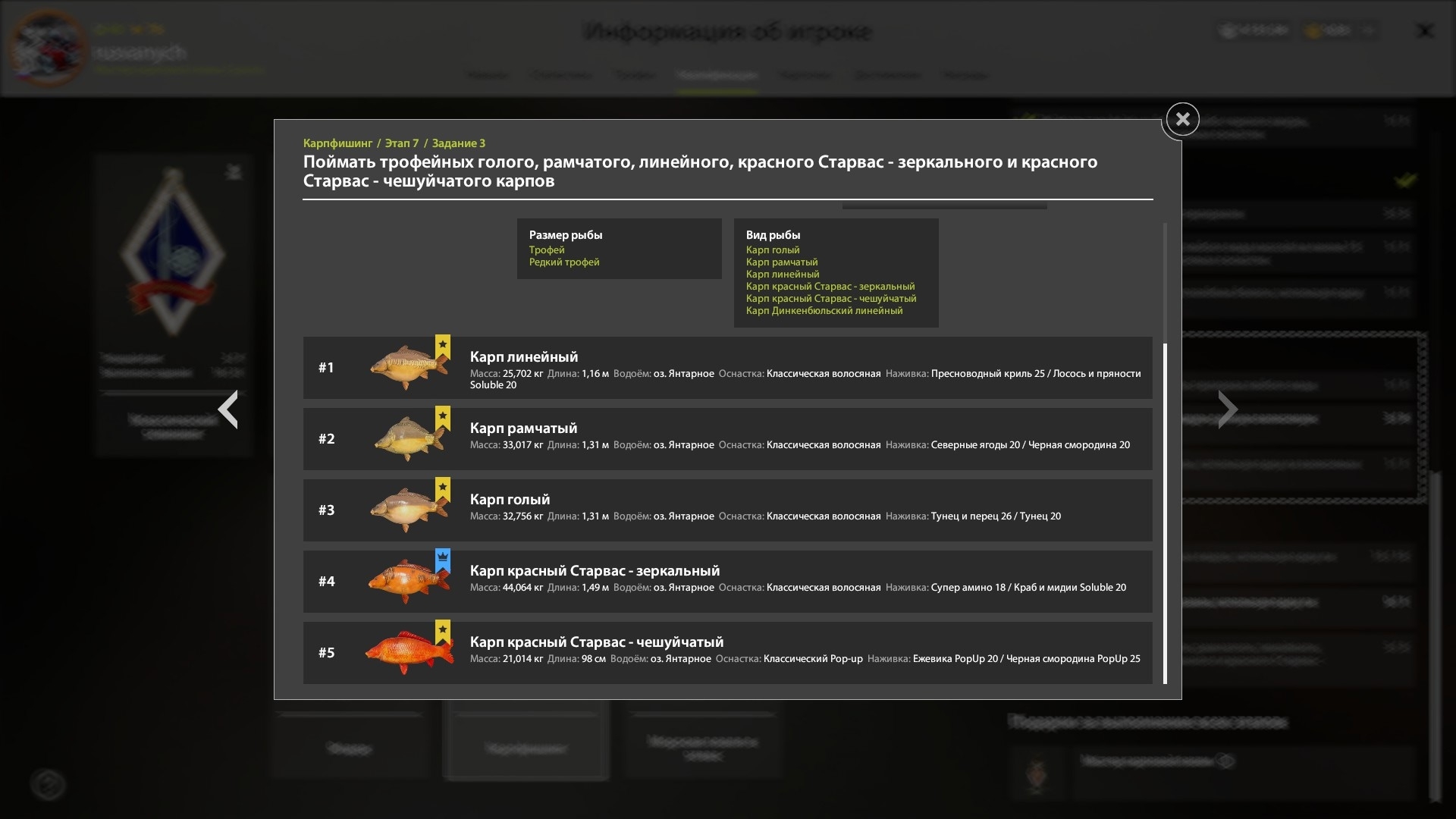Open Карп линейный fish thumbnail
The height and width of the screenshot is (819, 1456).
point(408,368)
